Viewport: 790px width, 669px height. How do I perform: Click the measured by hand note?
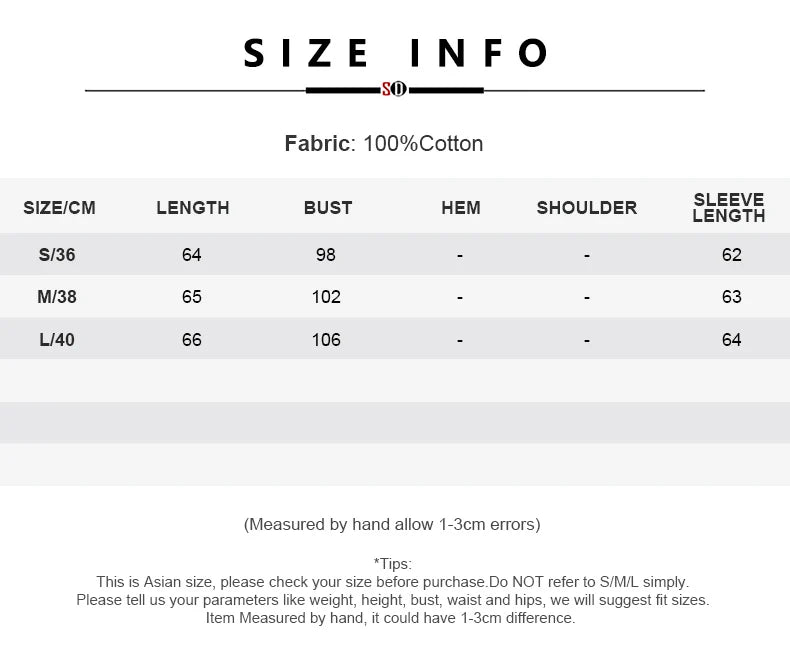[392, 524]
